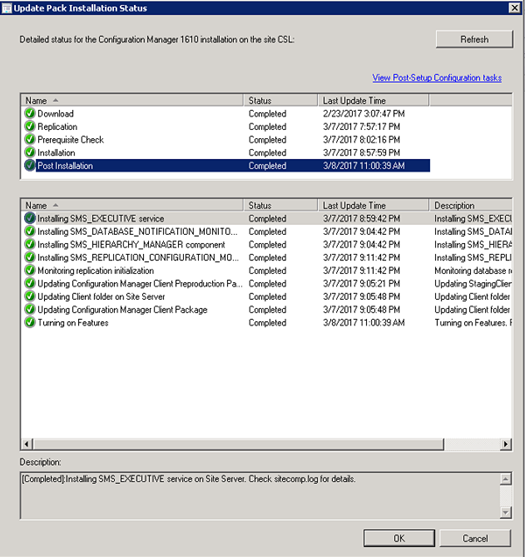Click the check icon next to Installation row

click(x=30, y=152)
